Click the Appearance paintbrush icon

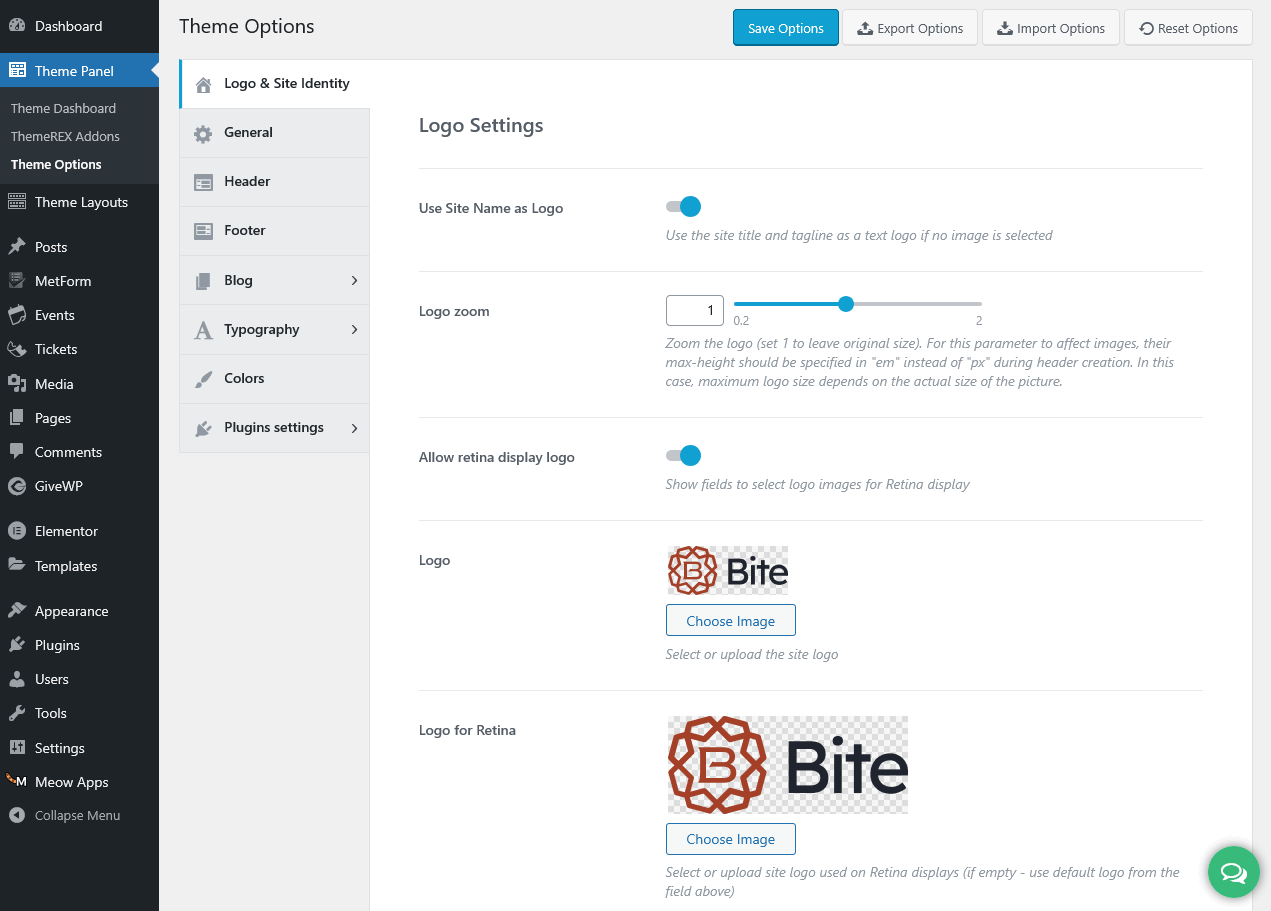(x=17, y=611)
